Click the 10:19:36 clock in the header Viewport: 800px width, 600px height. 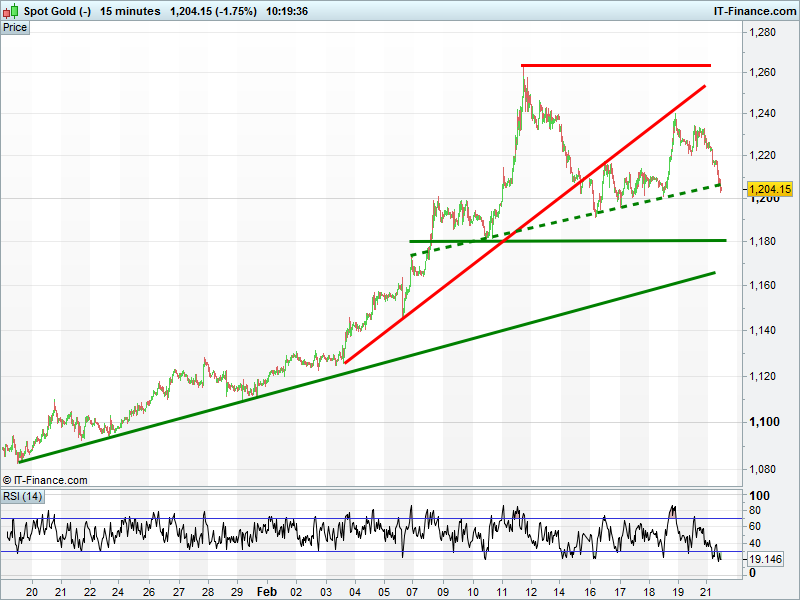tap(287, 12)
